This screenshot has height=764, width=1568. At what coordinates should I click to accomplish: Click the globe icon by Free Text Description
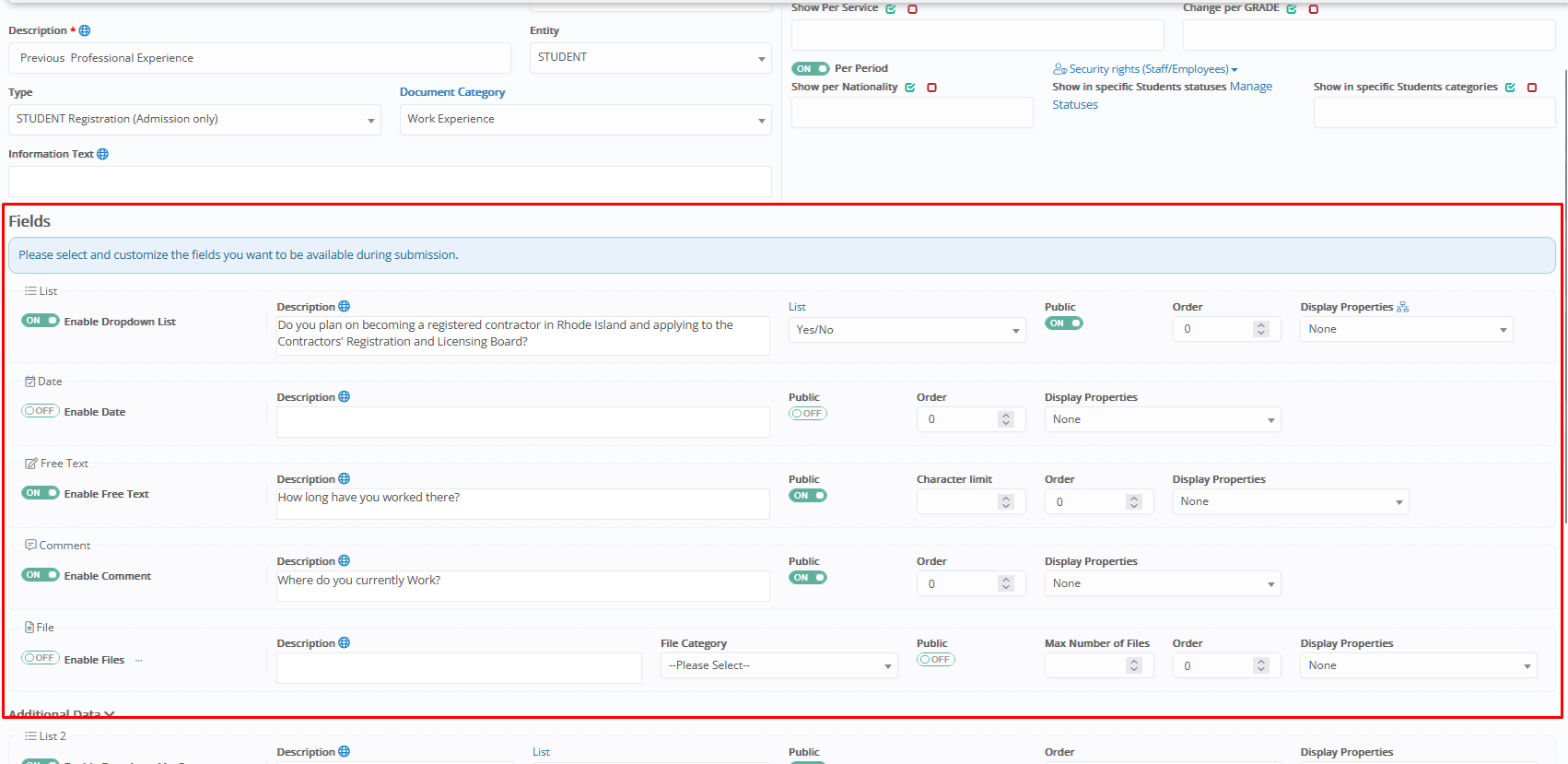[x=344, y=479]
